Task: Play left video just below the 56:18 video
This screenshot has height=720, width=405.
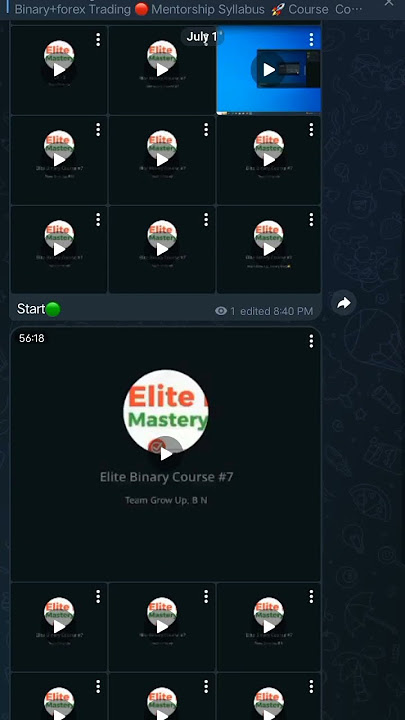Action: (59, 626)
